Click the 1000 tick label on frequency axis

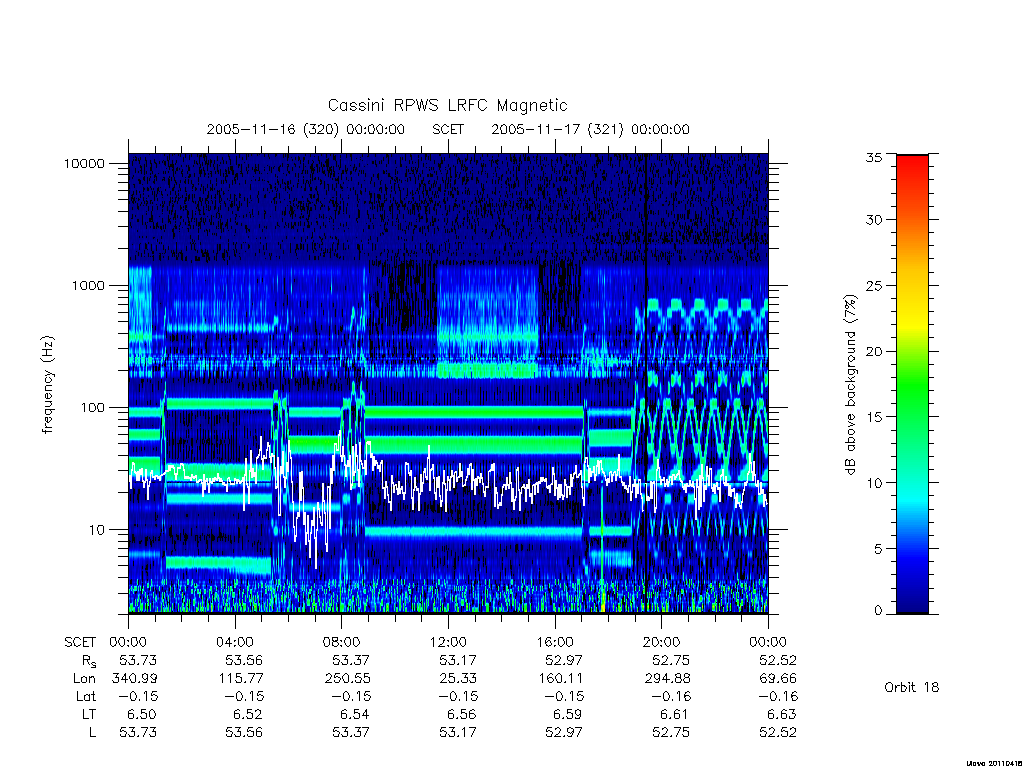click(88, 285)
